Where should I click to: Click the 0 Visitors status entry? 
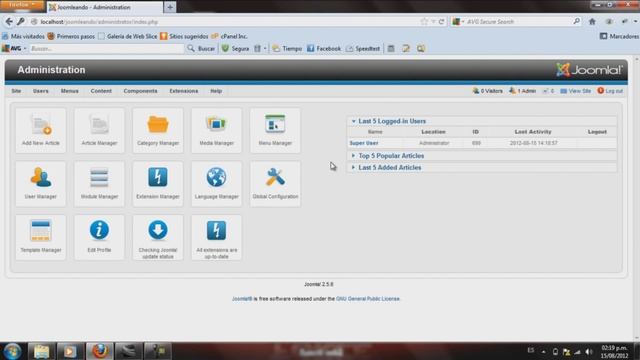pyautogui.click(x=487, y=91)
